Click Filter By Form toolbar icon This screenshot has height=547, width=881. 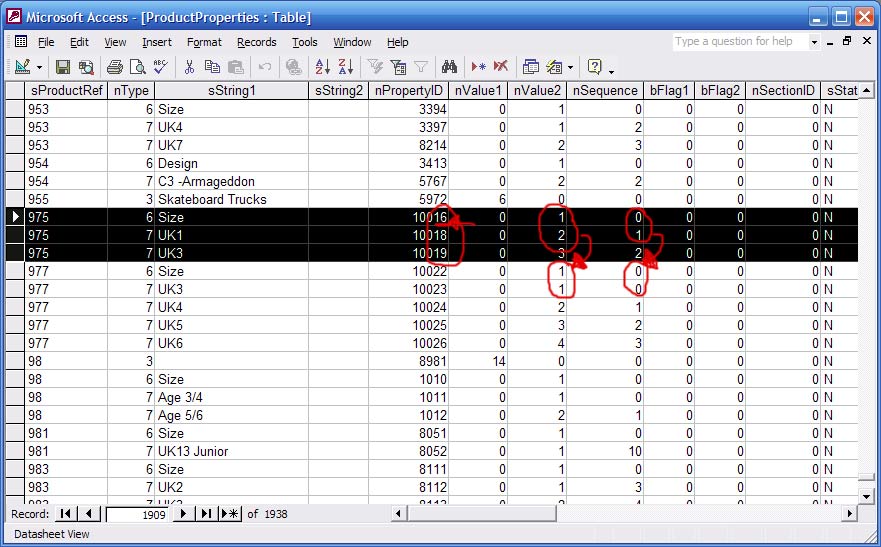[398, 67]
